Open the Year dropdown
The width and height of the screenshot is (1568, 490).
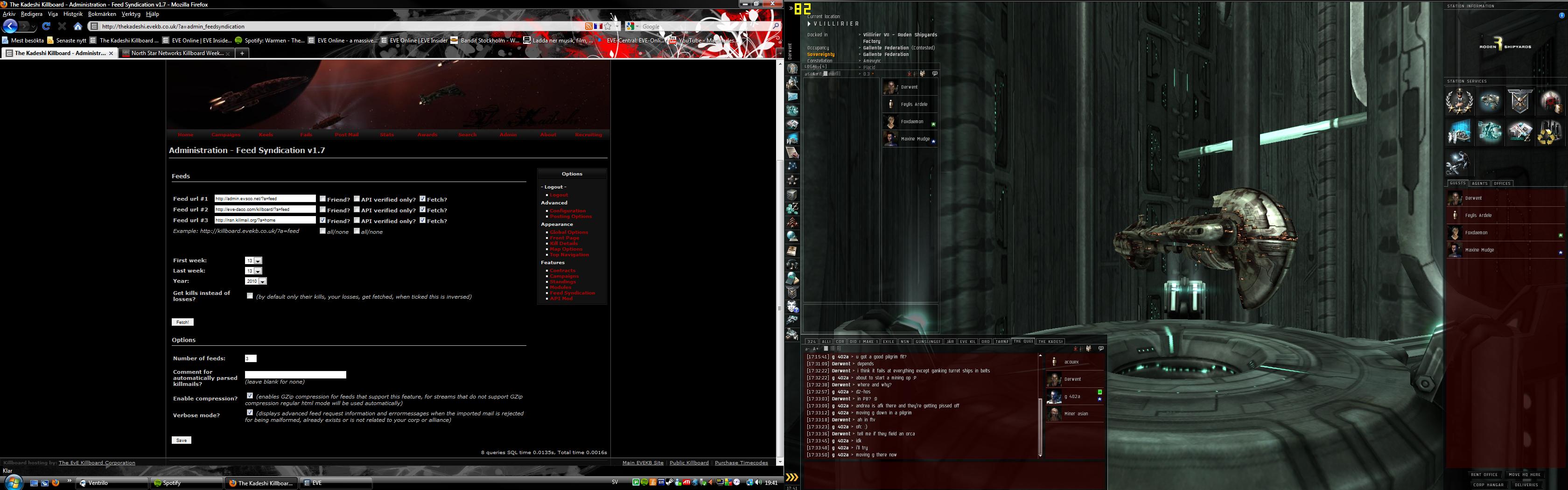pyautogui.click(x=256, y=281)
